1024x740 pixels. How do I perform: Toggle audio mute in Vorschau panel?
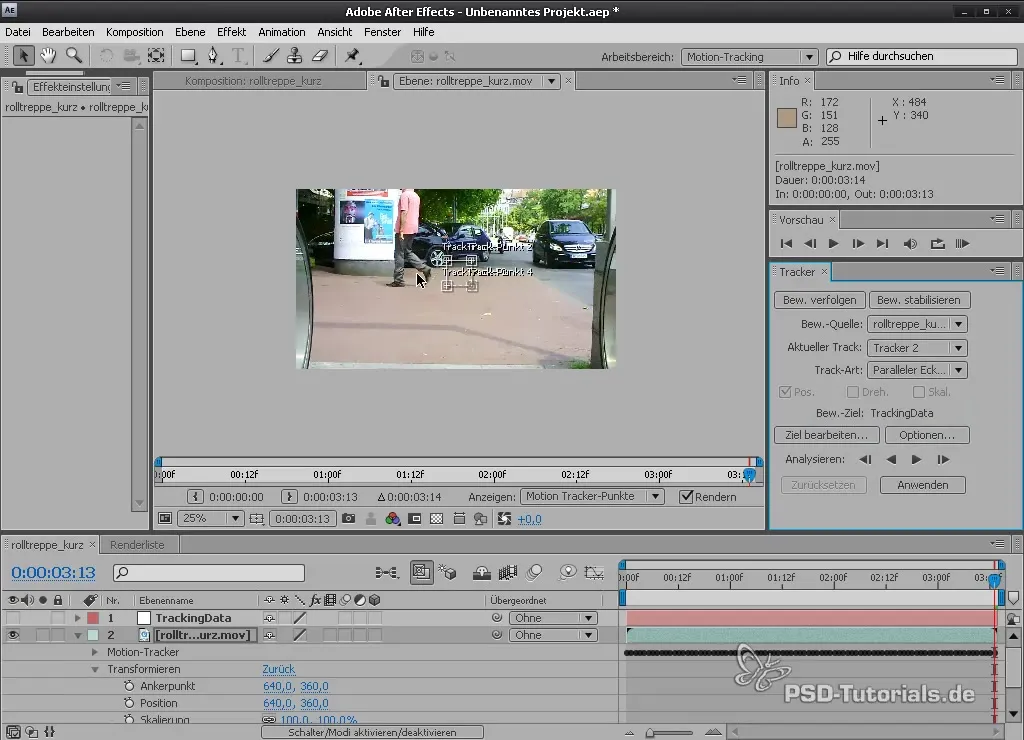coord(910,244)
